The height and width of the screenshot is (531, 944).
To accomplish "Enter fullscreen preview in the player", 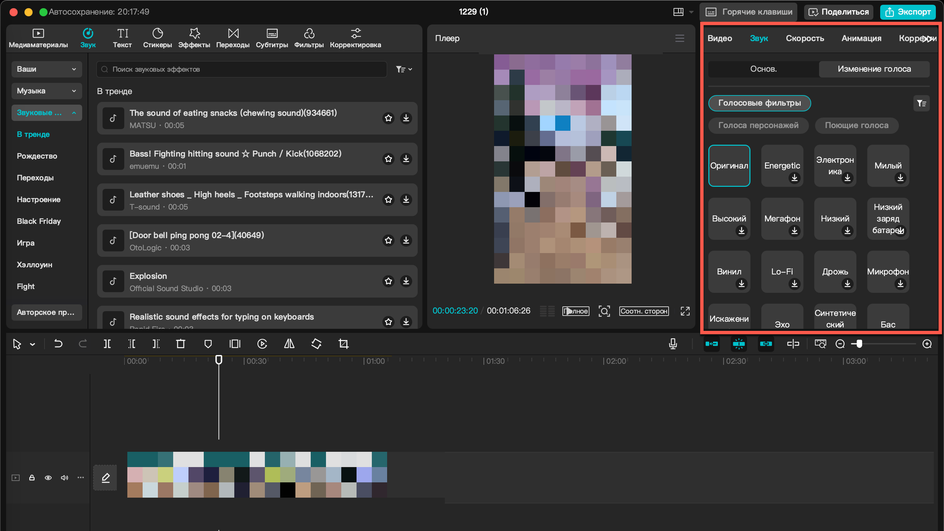I will click(685, 311).
